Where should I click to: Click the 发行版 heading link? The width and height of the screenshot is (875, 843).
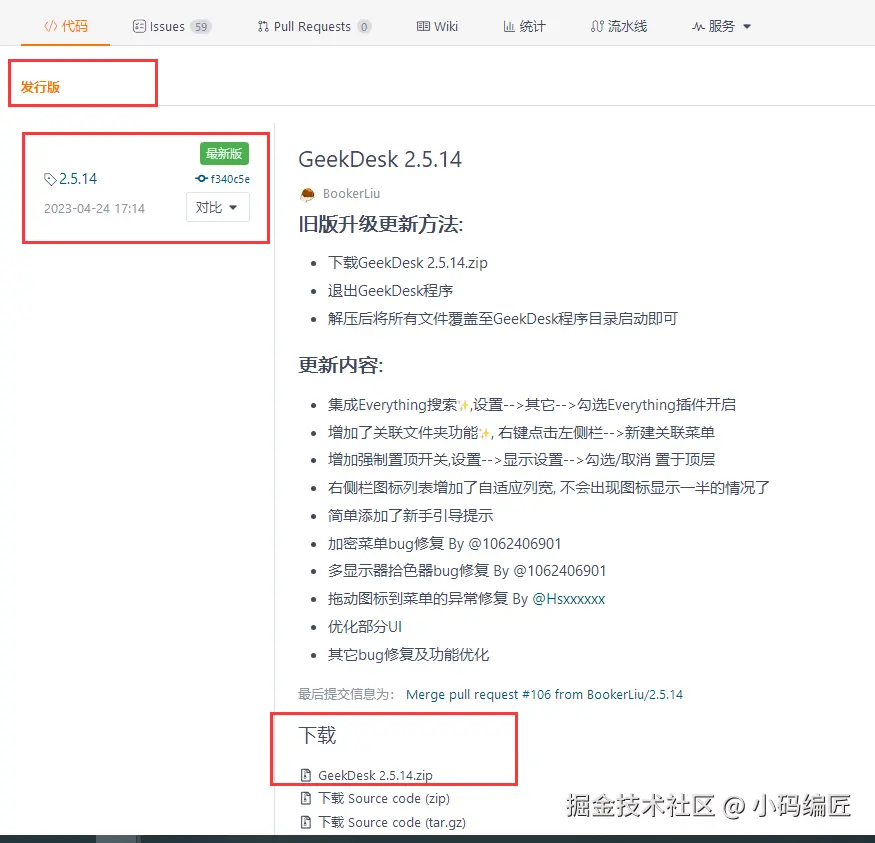click(40, 87)
